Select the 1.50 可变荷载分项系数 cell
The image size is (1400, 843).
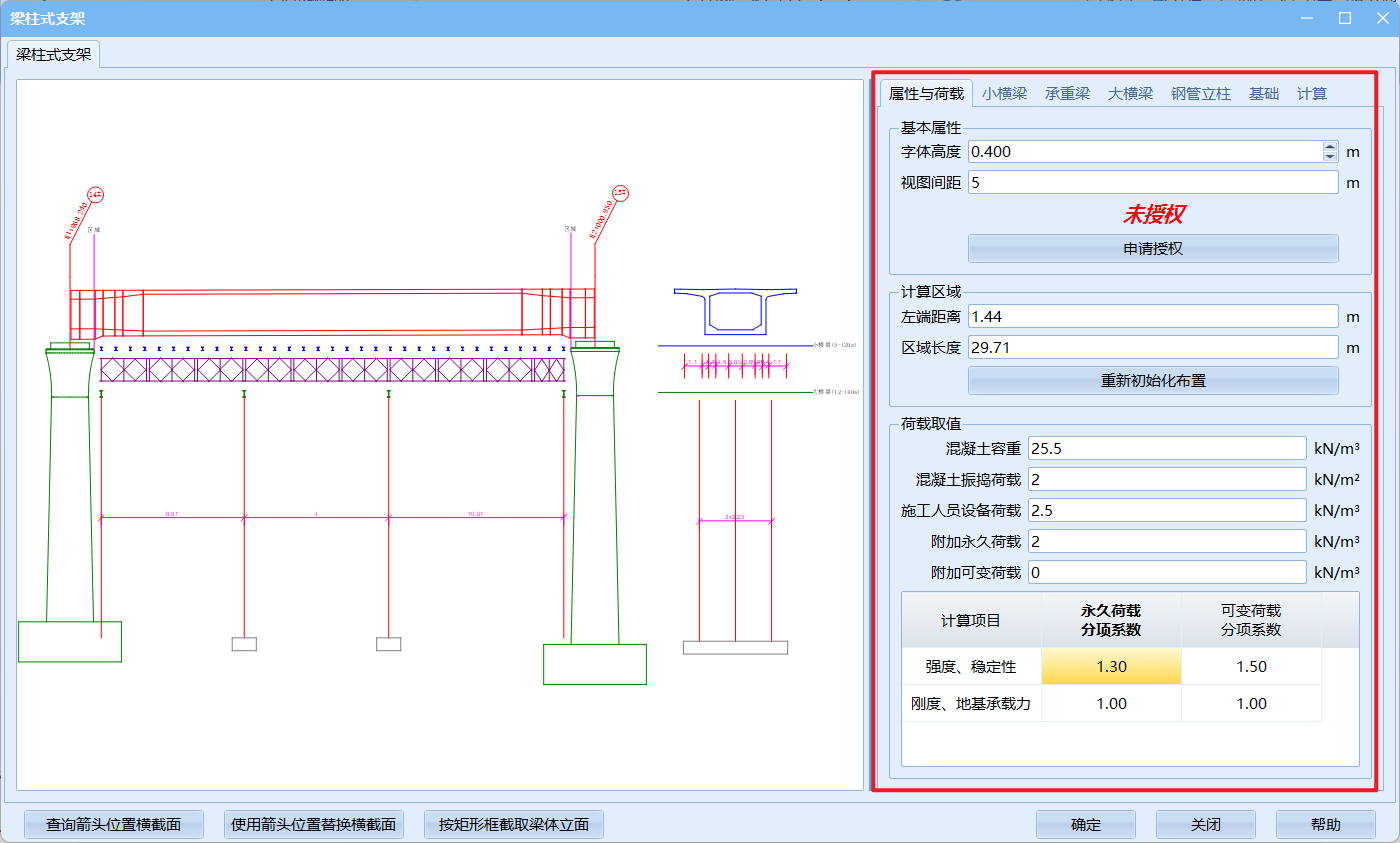pyautogui.click(x=1251, y=667)
